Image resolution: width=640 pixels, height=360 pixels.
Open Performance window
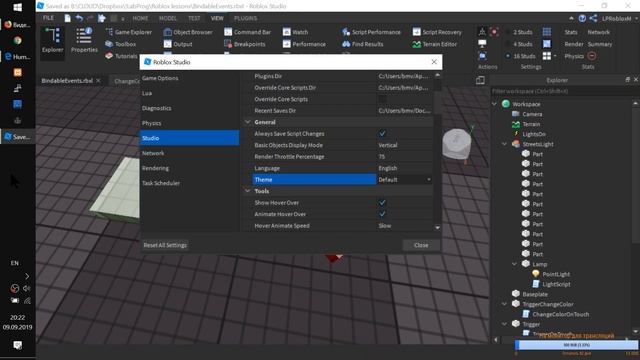click(x=304, y=44)
